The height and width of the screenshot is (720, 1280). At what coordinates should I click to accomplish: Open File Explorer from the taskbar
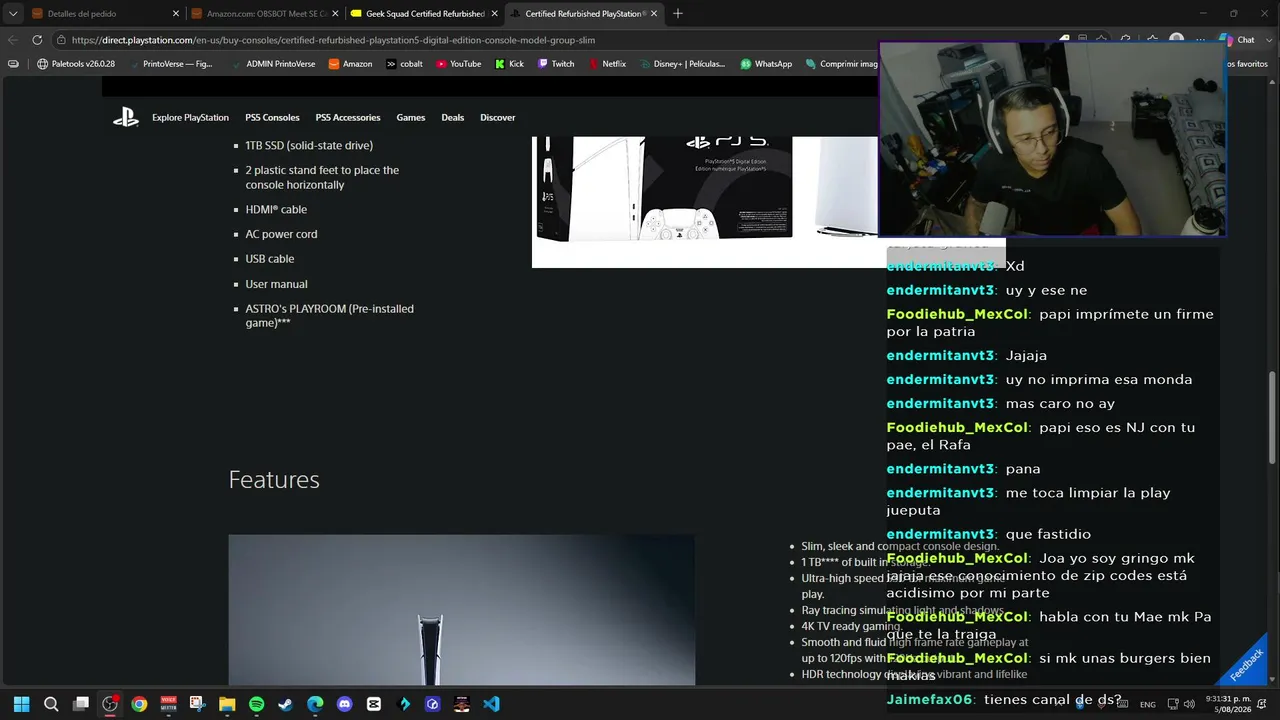pos(227,704)
